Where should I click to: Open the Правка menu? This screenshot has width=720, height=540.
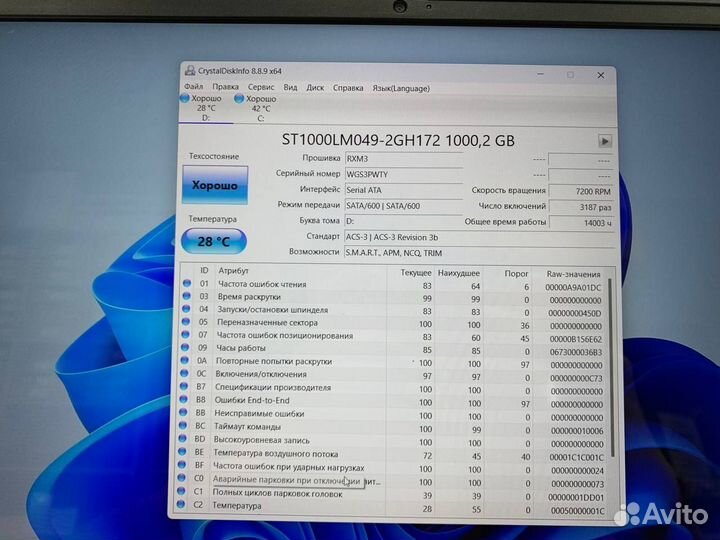tap(225, 87)
